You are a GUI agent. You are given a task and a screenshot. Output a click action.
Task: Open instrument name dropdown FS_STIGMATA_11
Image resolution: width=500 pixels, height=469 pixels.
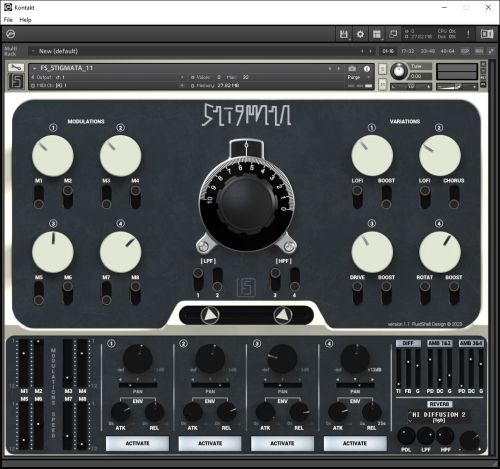(x=63, y=68)
